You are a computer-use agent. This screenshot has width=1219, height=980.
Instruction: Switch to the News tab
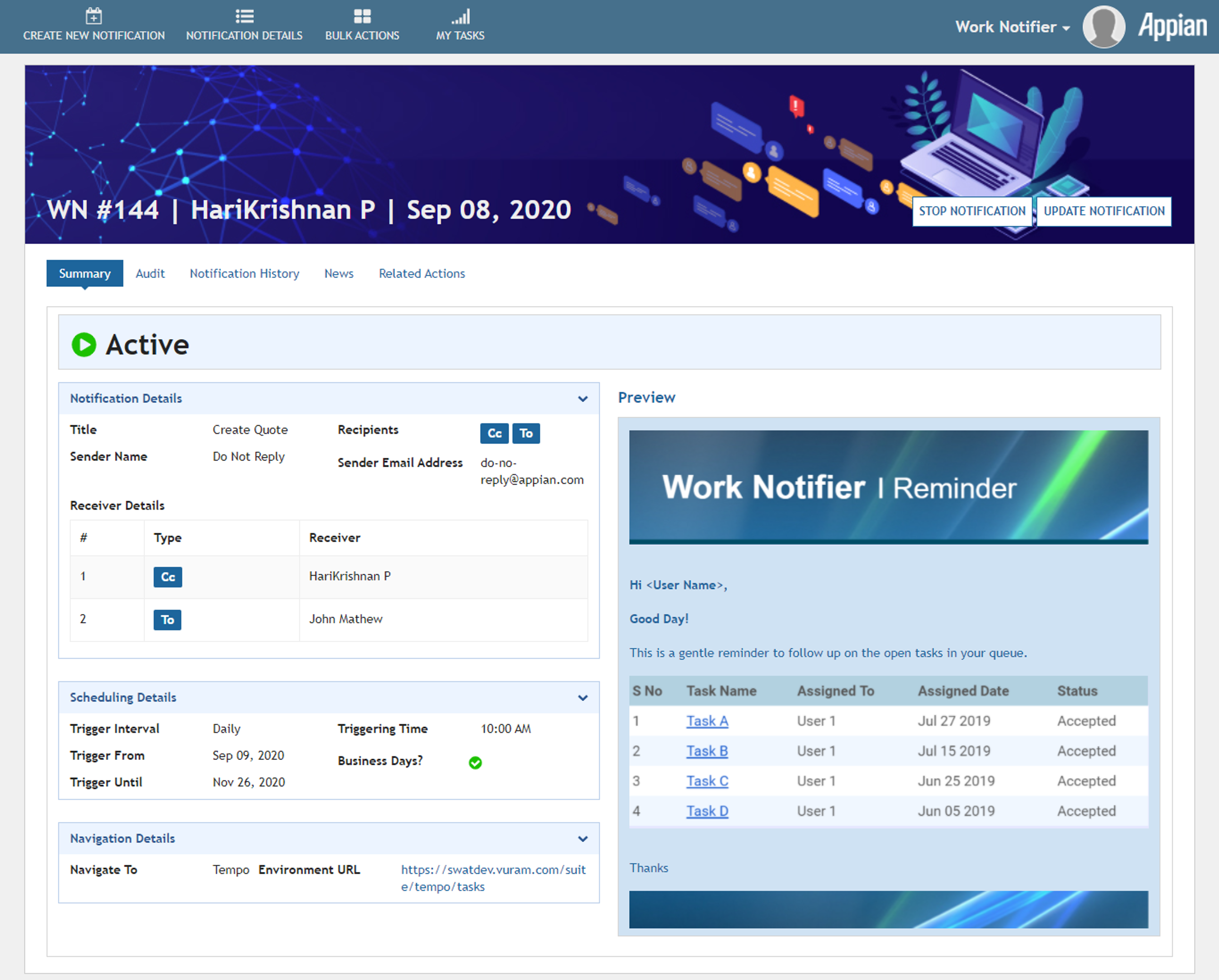click(339, 274)
